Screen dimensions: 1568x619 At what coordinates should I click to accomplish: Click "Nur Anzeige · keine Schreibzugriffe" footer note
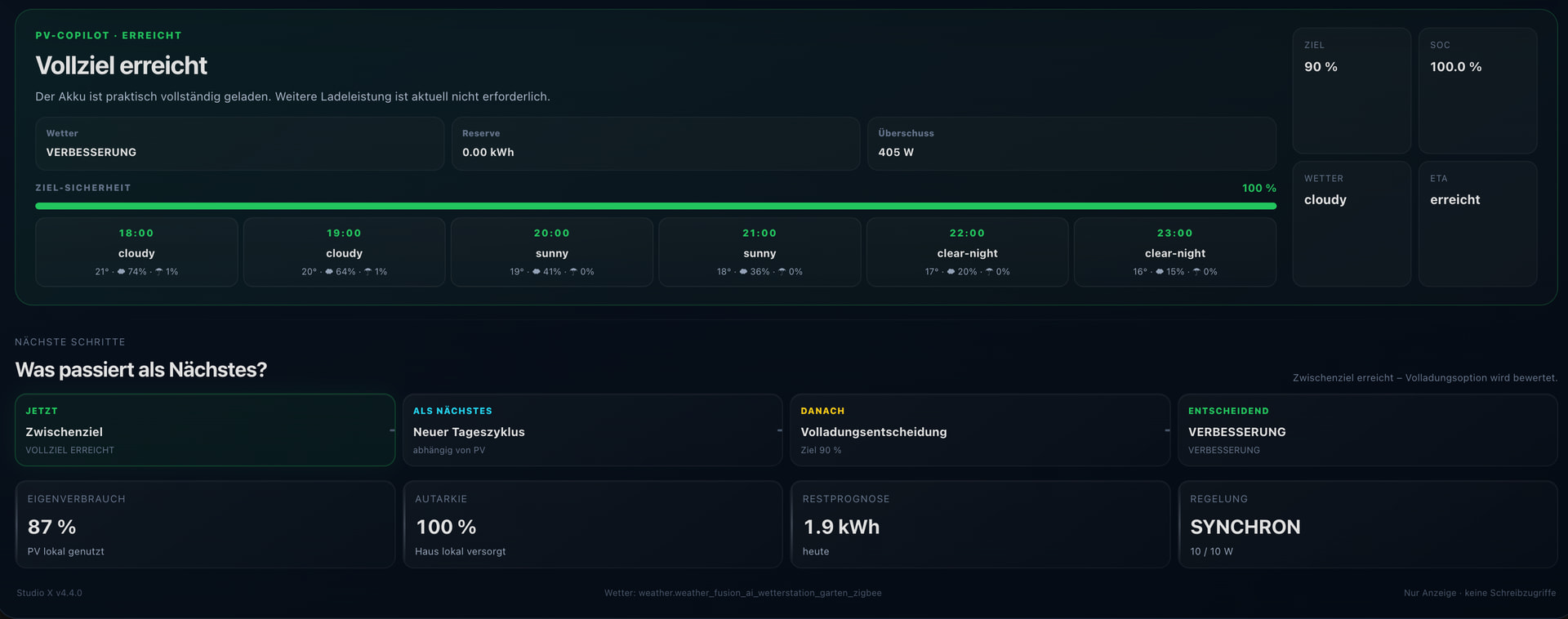coord(1480,593)
